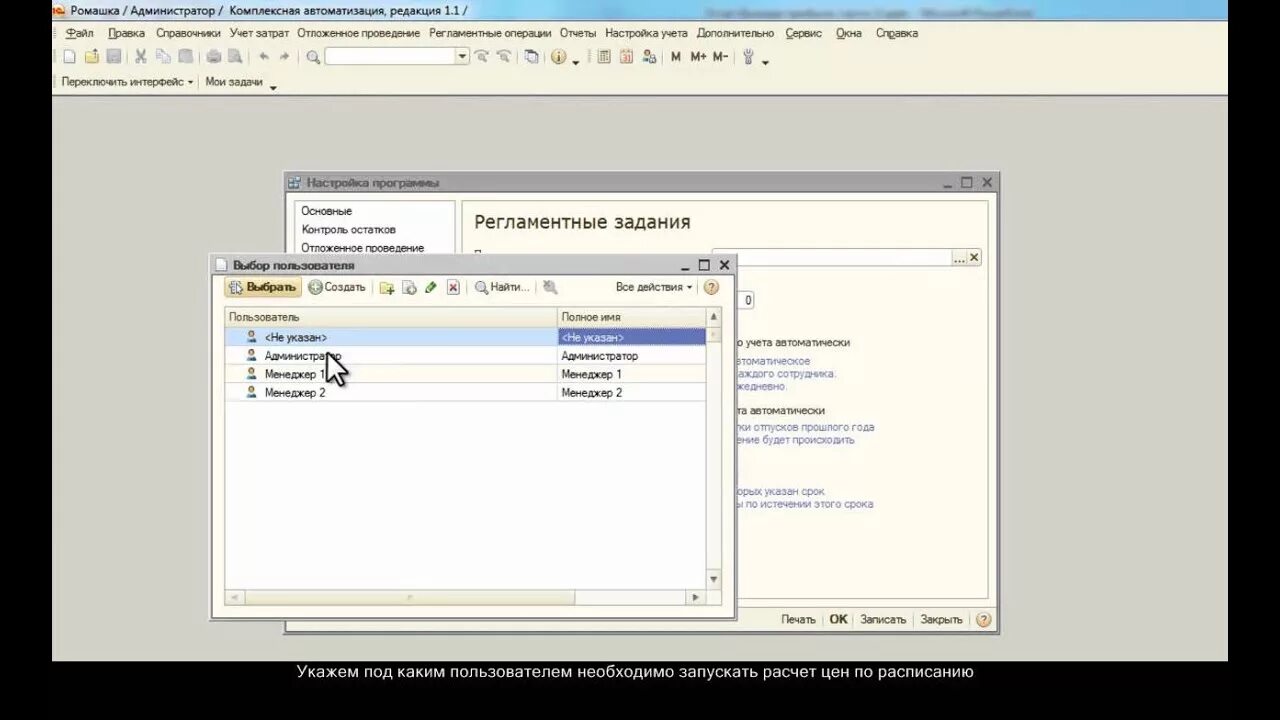The height and width of the screenshot is (720, 1280).
Task: Expand the Все действия dropdown
Action: [x=654, y=287]
